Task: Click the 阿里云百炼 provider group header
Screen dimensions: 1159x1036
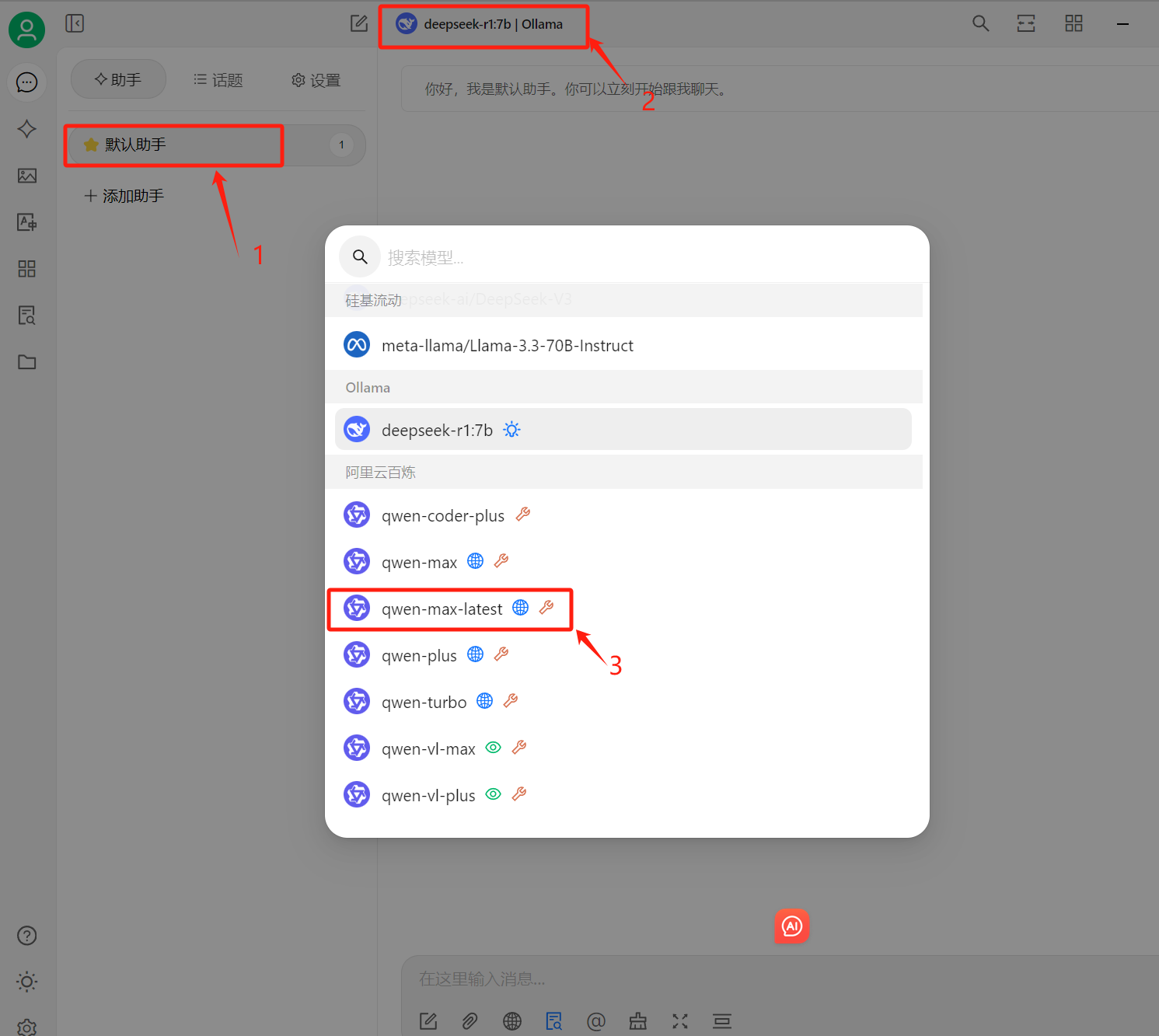Action: click(623, 472)
